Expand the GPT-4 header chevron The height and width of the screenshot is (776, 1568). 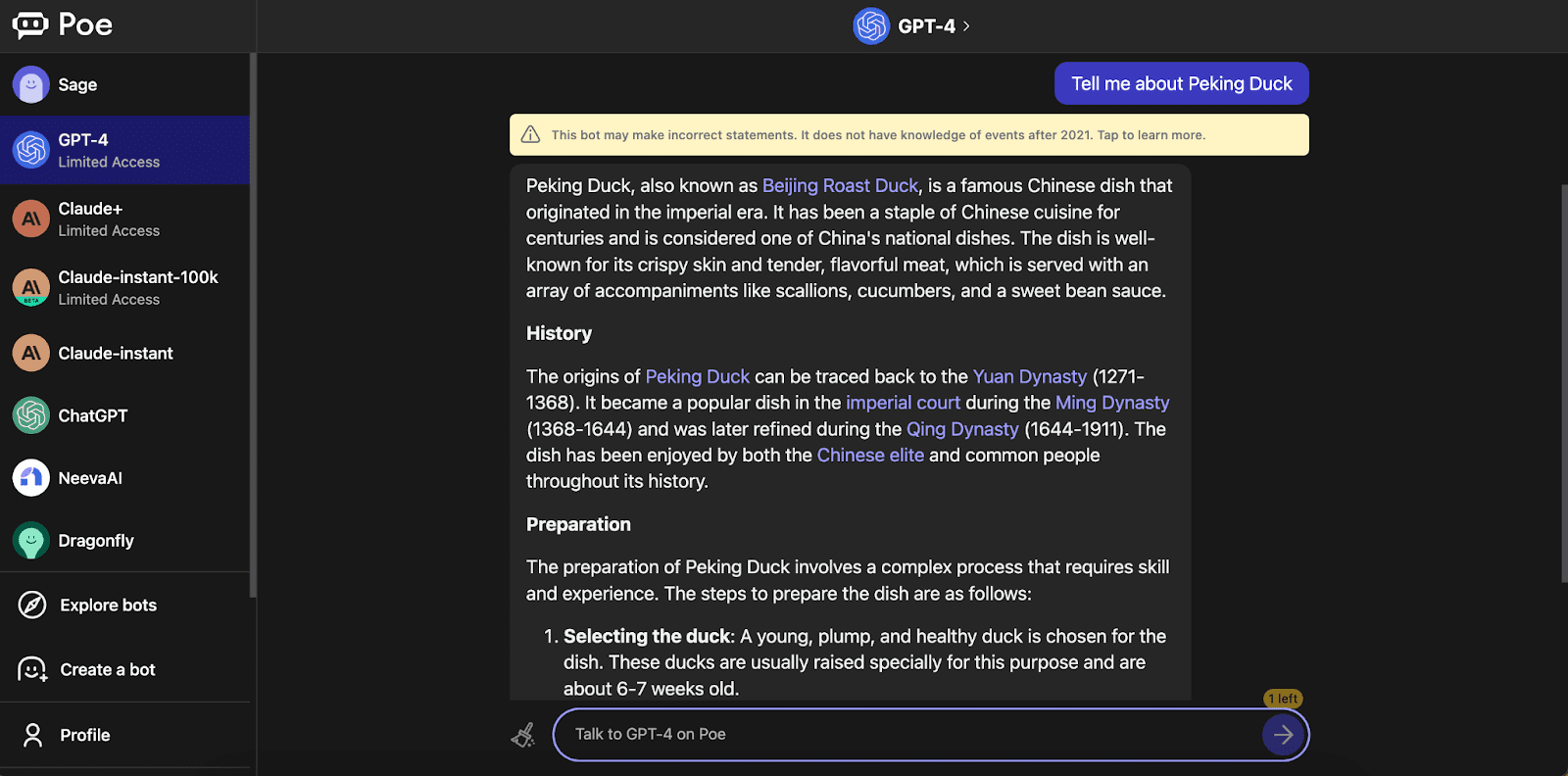click(x=966, y=26)
